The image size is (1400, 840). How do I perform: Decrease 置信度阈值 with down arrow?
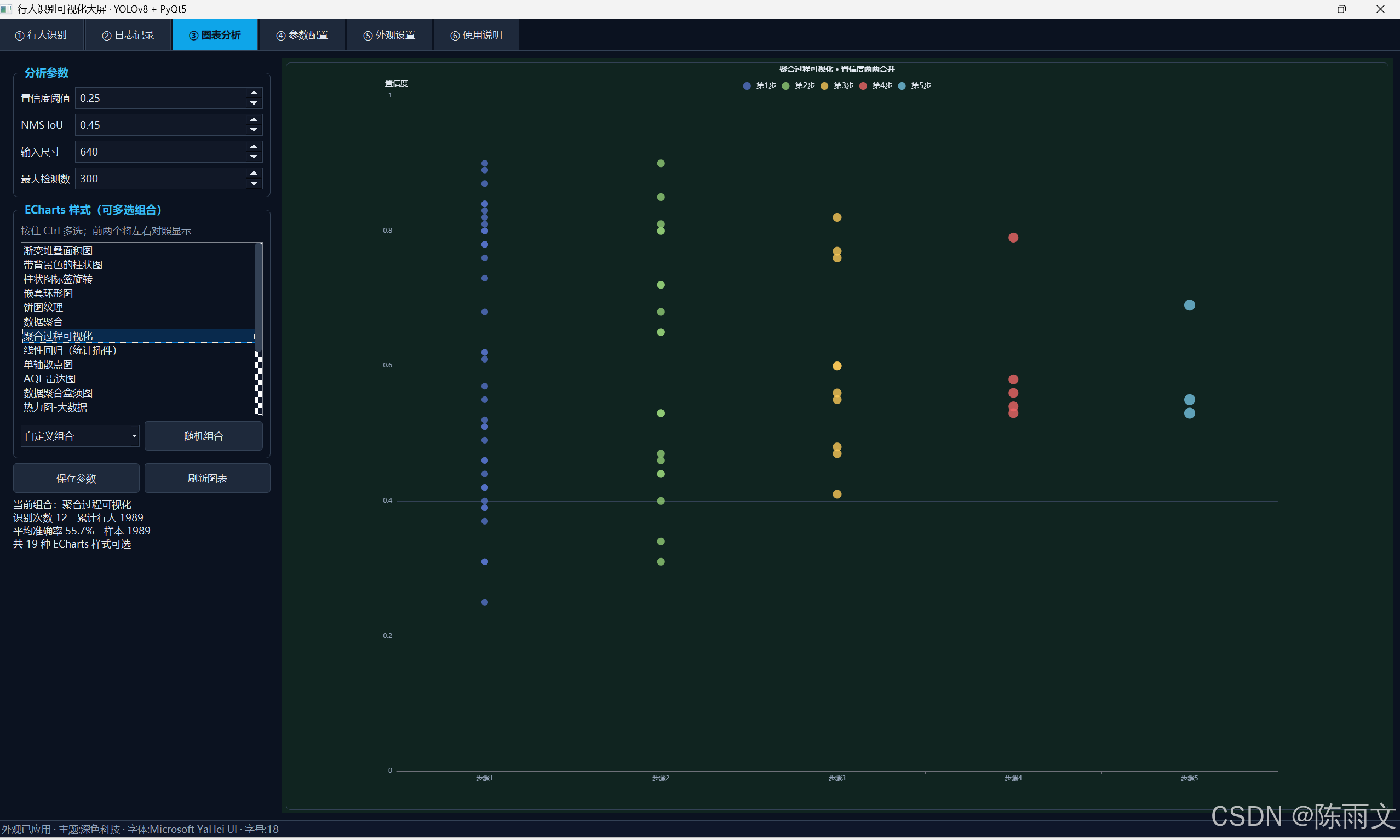tap(254, 103)
